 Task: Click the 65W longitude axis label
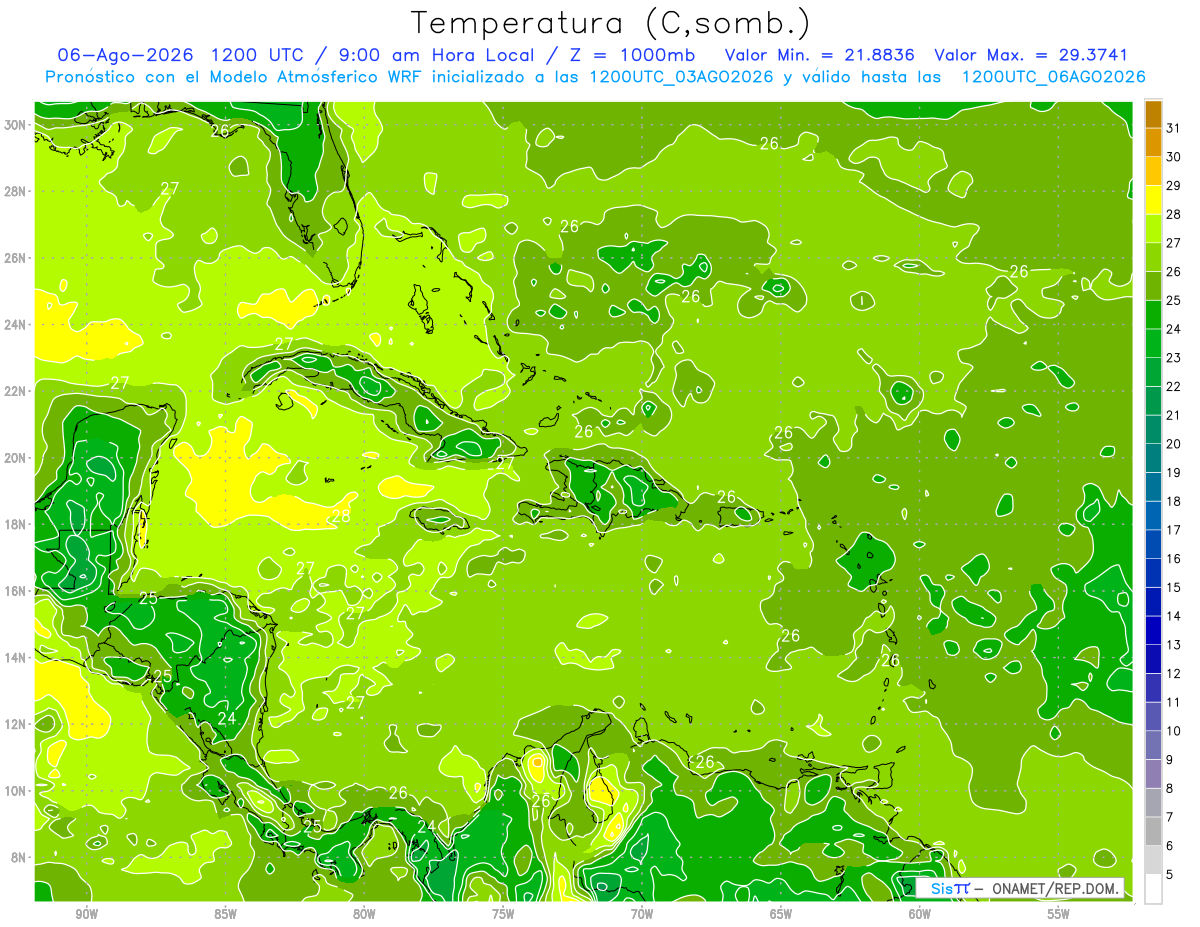pos(781,914)
